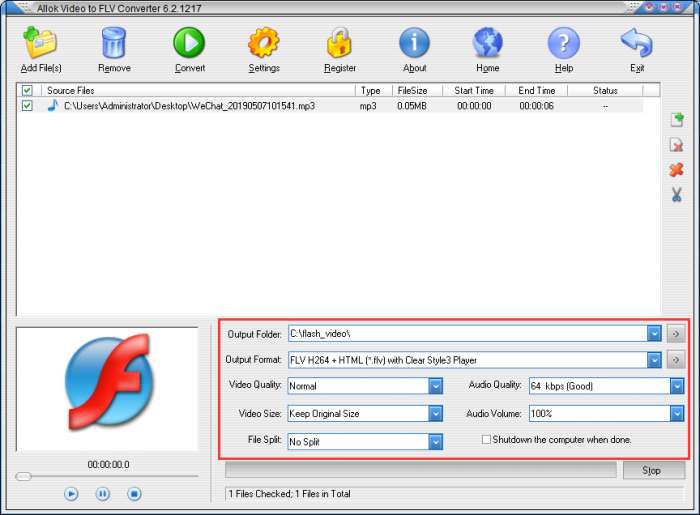700x515 pixels.
Task: Click the 00:00:00 start time cell
Action: click(474, 106)
